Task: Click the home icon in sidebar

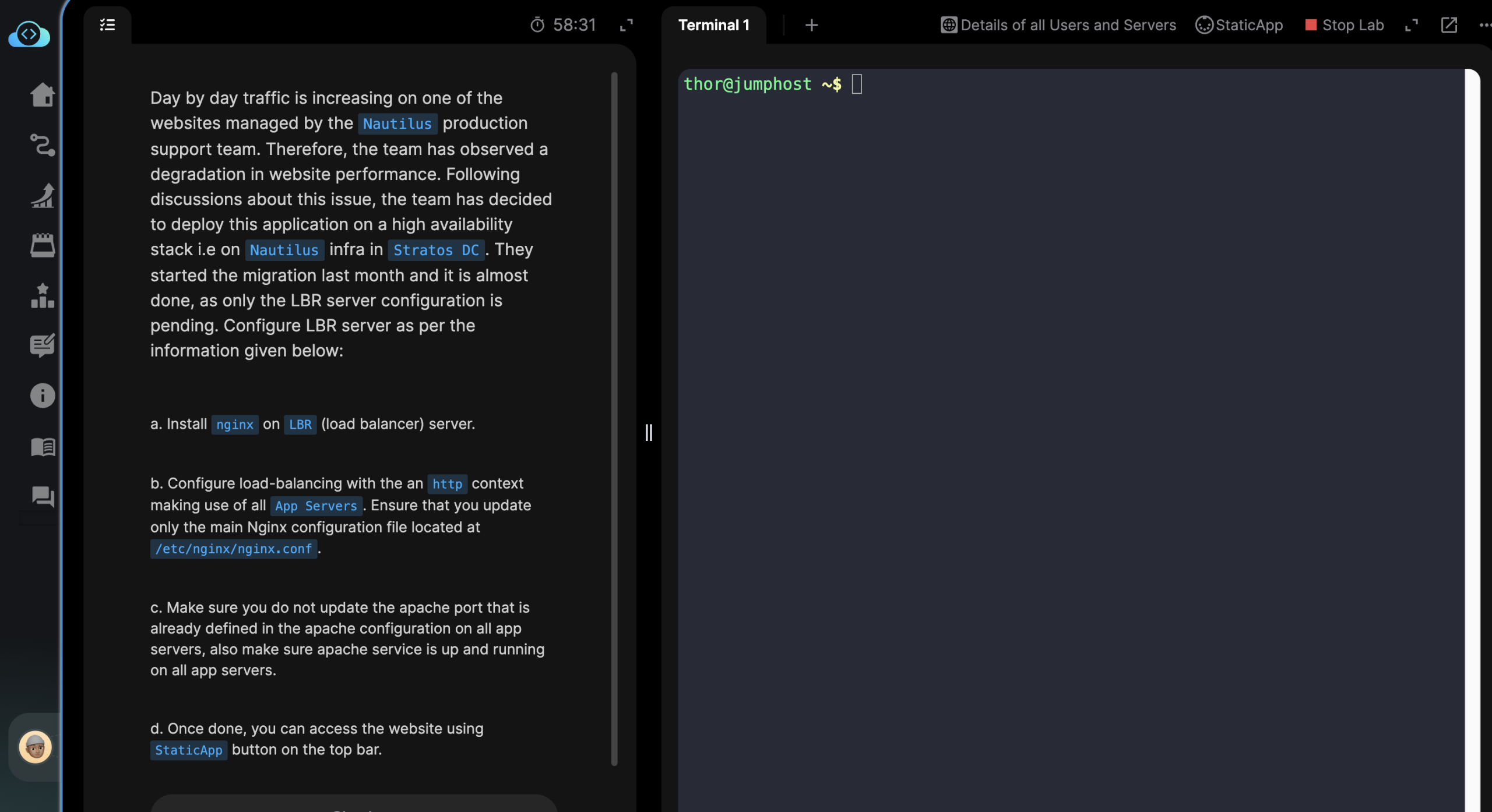Action: coord(43,94)
